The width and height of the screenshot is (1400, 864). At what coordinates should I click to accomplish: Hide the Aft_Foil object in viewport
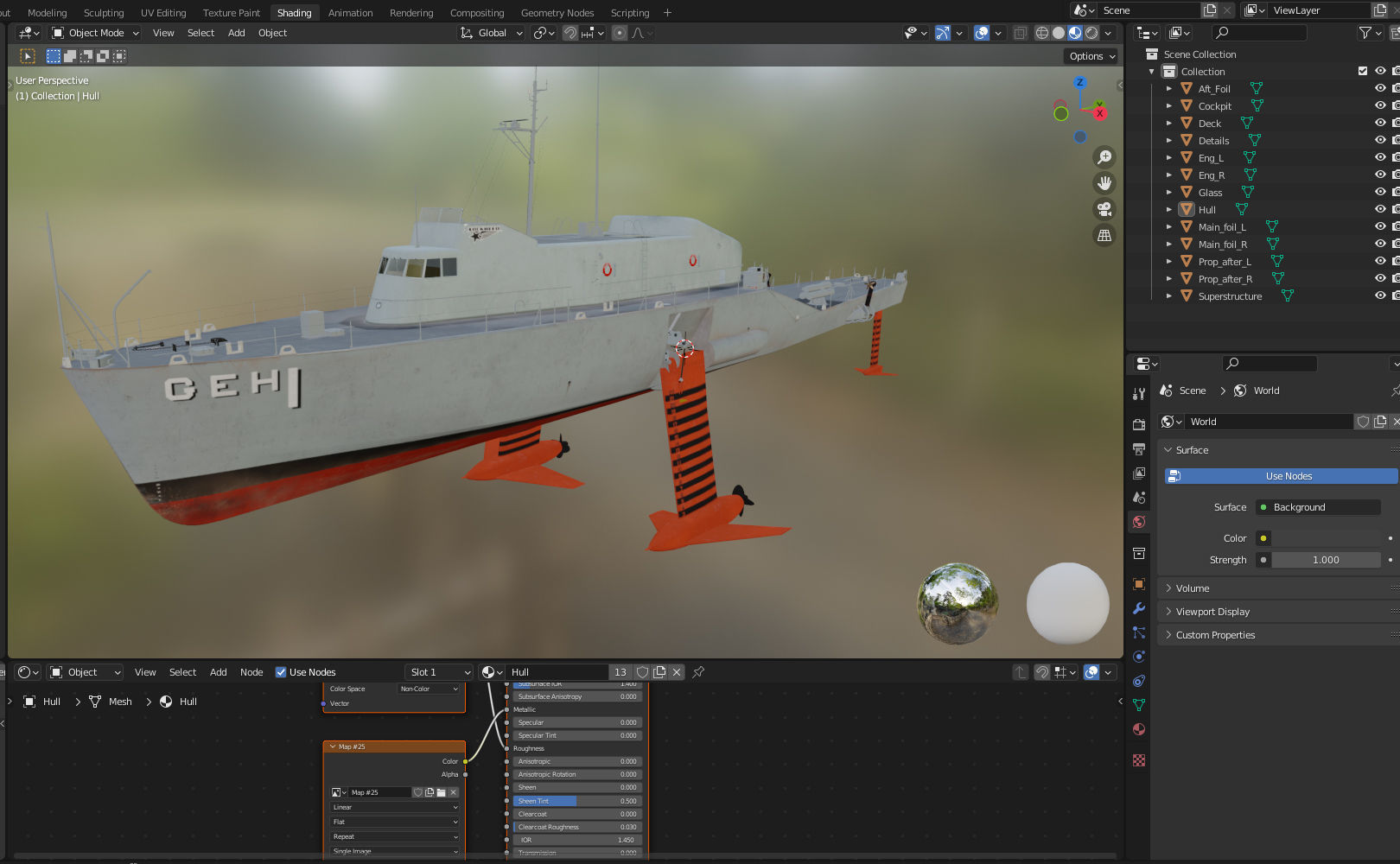pos(1380,88)
